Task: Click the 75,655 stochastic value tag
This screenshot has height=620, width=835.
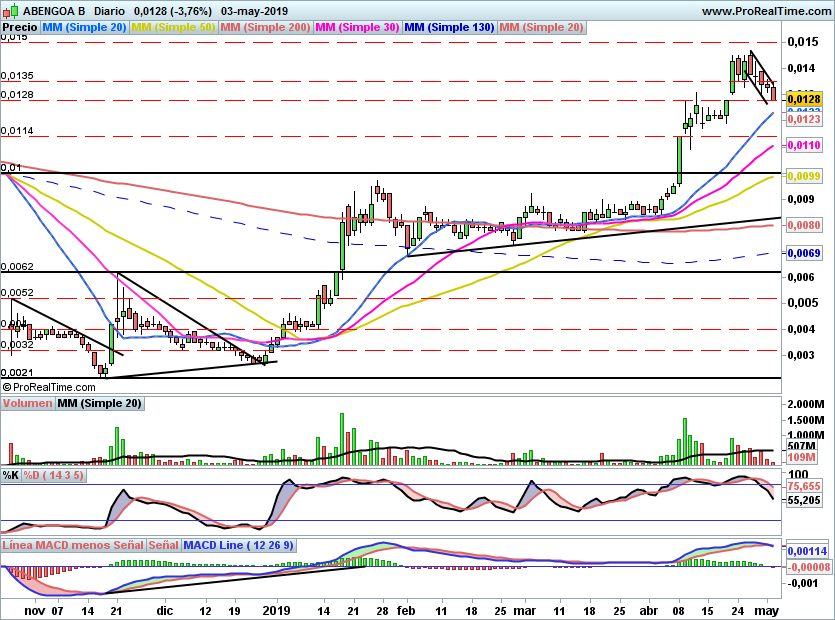Action: coord(804,486)
